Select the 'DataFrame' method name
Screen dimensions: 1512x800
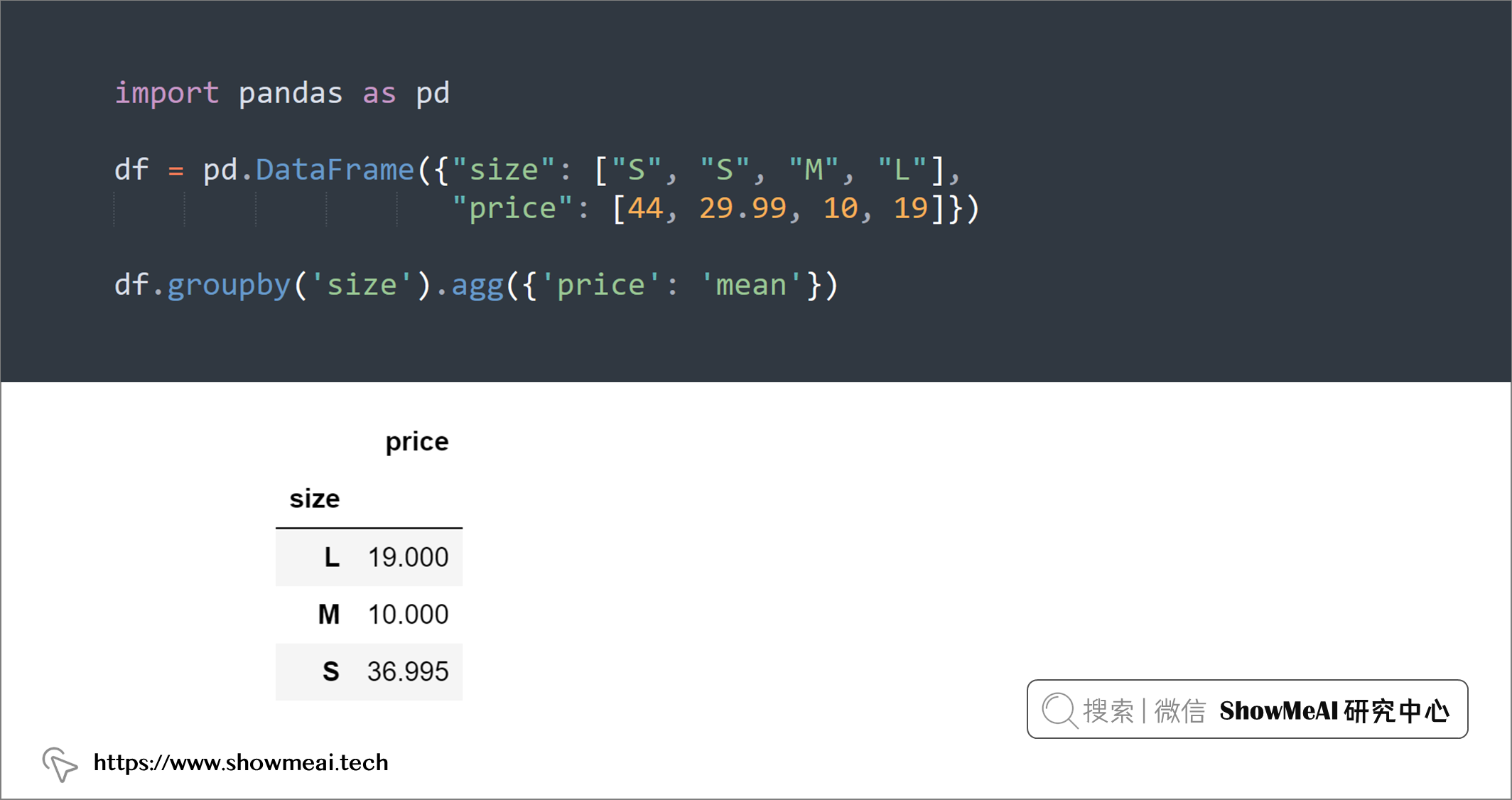tap(335, 170)
